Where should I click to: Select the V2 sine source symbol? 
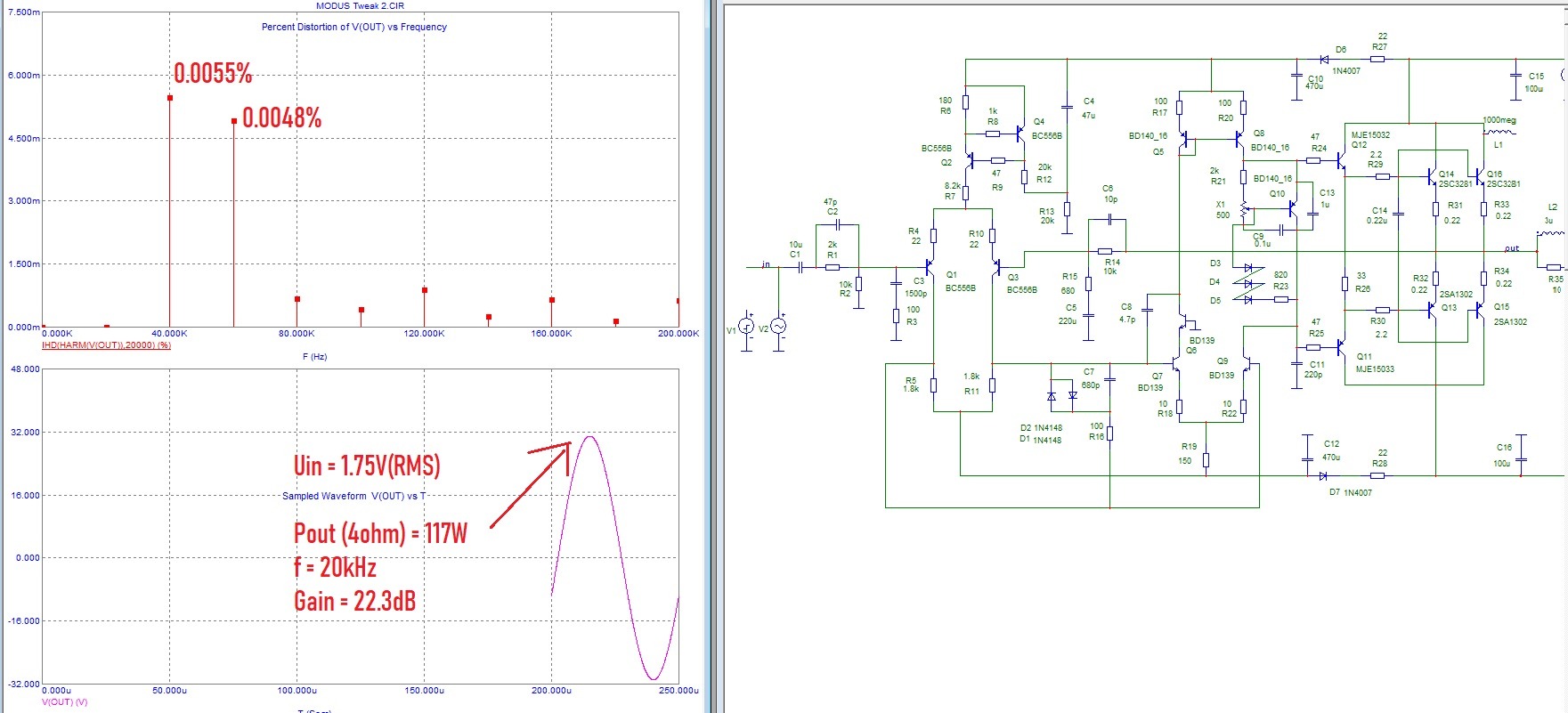[x=778, y=327]
